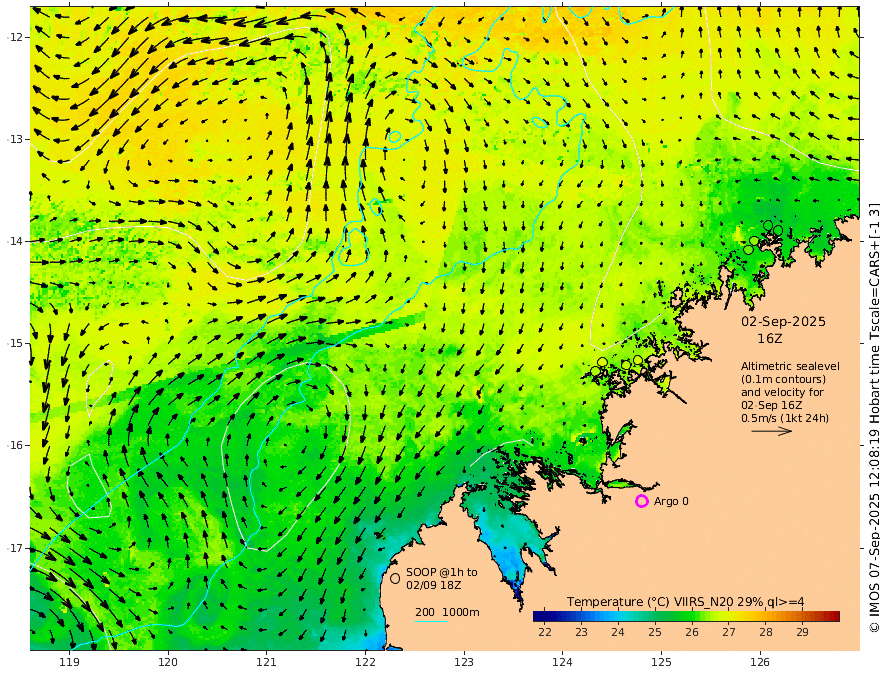Click longitude axis label 119
Screen dimensions: 880x680
[69, 662]
